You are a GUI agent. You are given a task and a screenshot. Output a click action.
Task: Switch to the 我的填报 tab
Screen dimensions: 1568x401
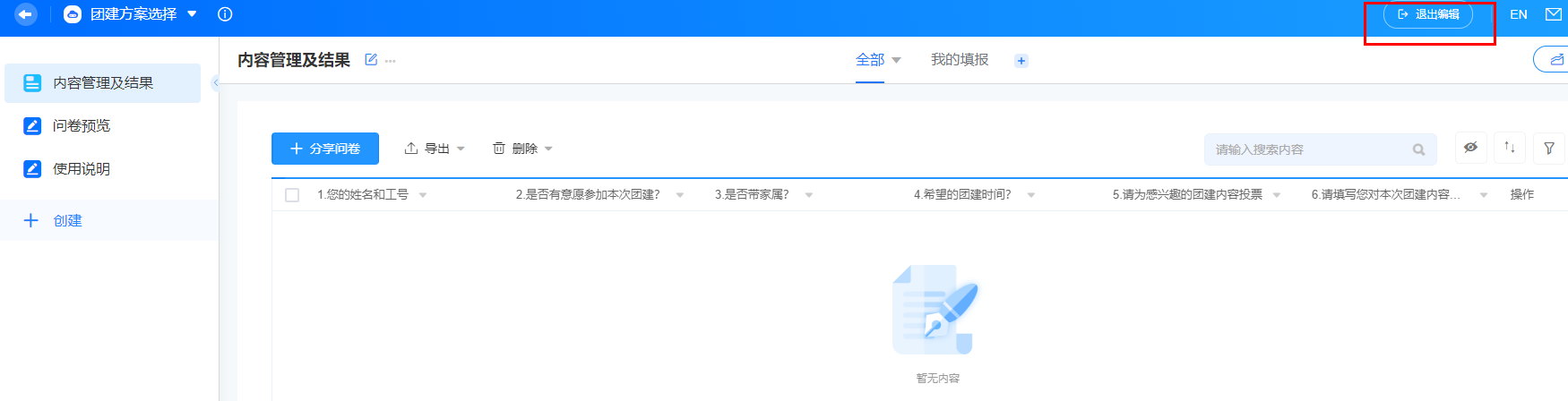(959, 60)
